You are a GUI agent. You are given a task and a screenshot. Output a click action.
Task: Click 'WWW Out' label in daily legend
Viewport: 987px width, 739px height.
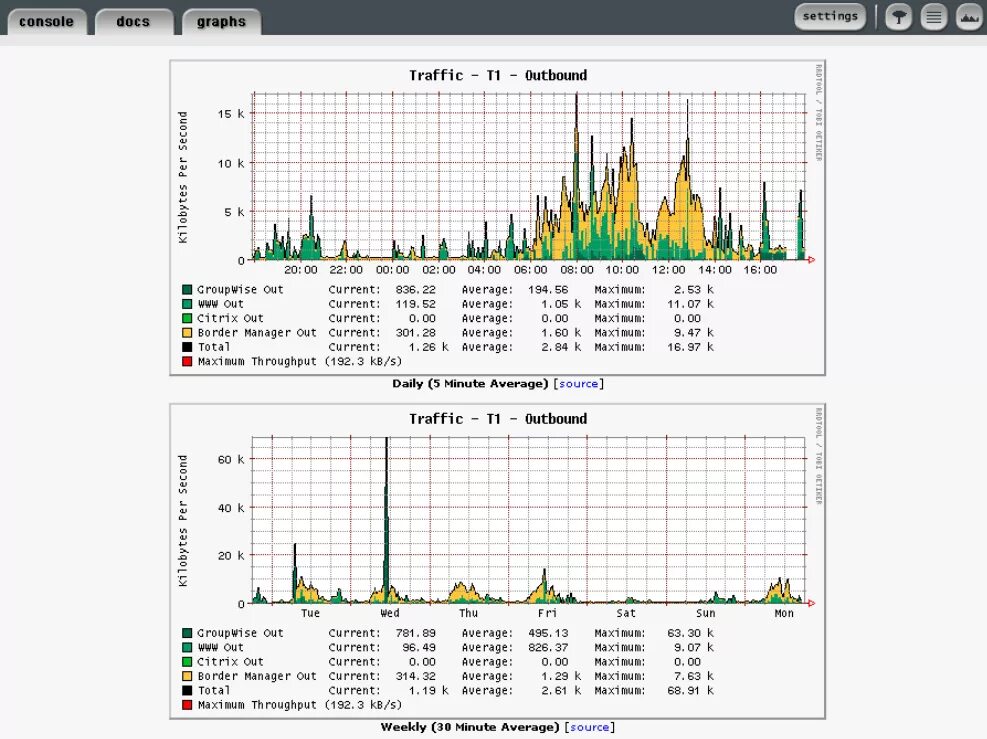(220, 304)
